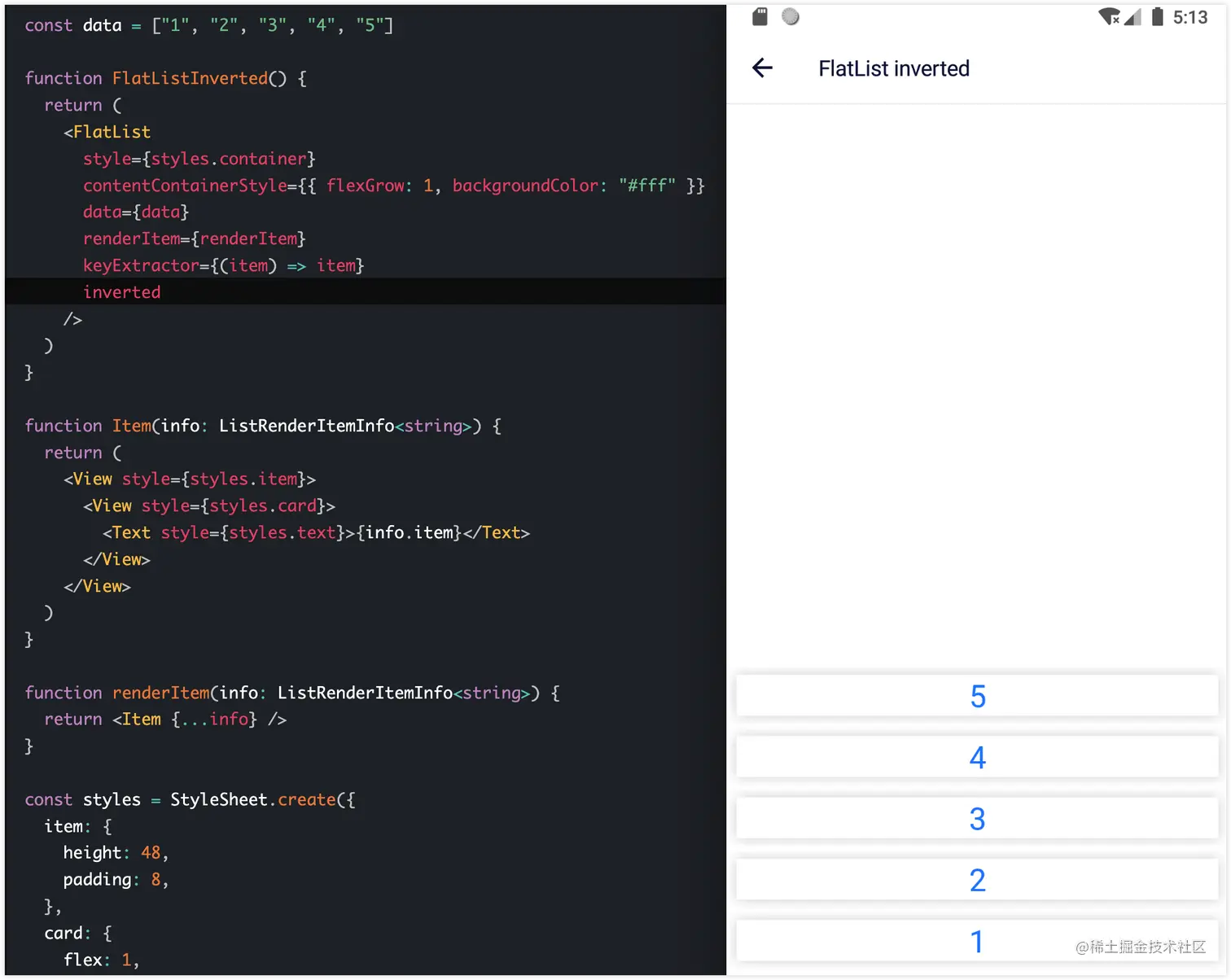This screenshot has height=980, width=1231.
Task: Click 'style={styles.container}' line
Action: coord(199,159)
